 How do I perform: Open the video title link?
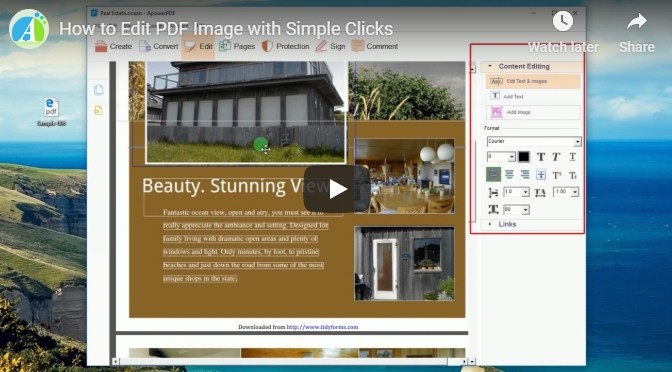pyautogui.click(x=226, y=29)
